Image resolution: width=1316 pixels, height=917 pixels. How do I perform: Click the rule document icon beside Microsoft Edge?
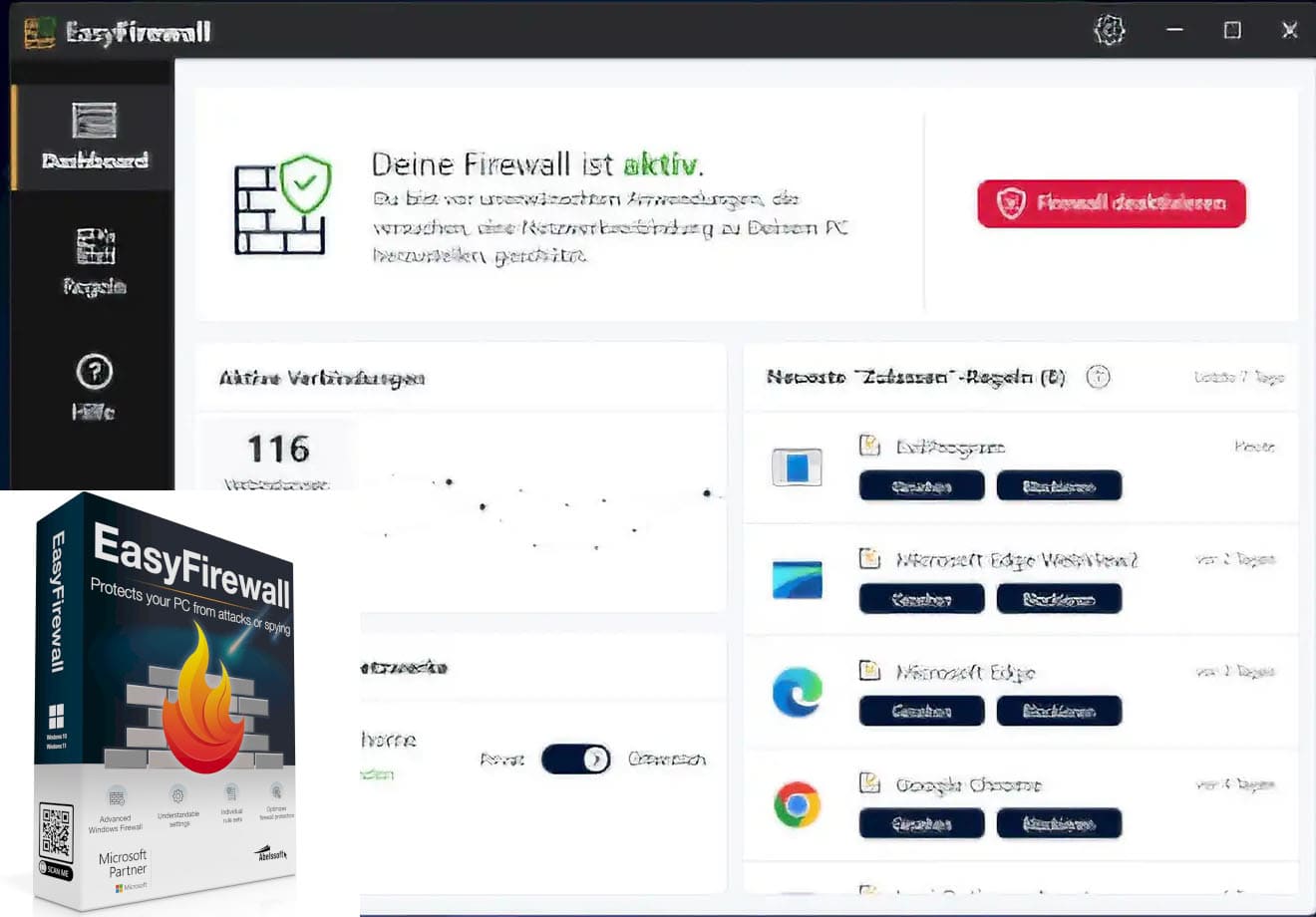pos(869,671)
